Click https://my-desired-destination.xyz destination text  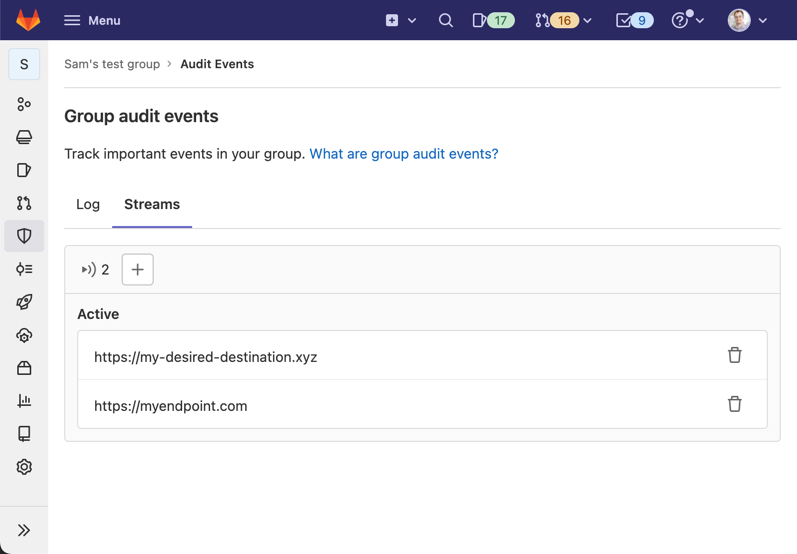(x=205, y=357)
